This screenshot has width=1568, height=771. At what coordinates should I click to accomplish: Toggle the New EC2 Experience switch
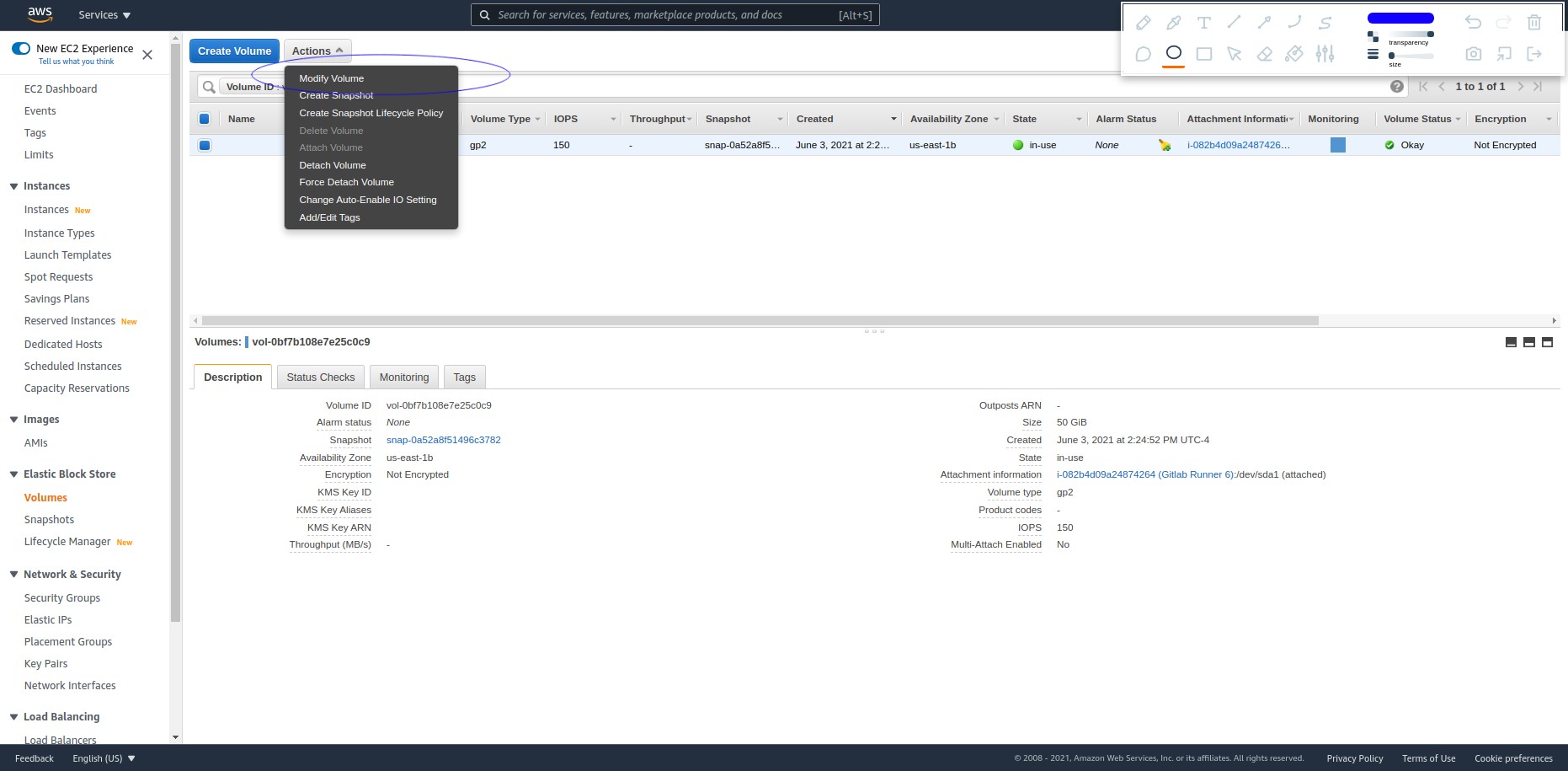(21, 48)
